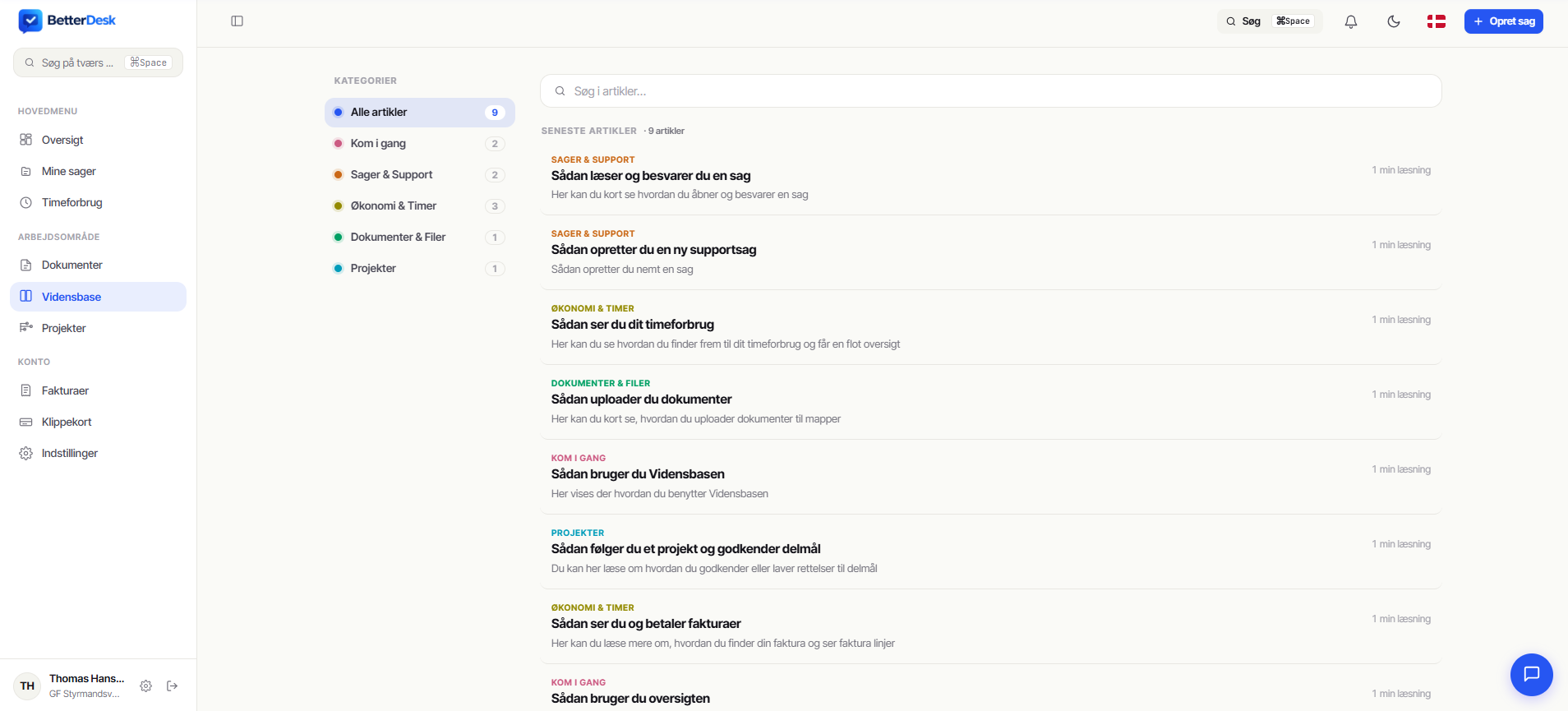Click the Vidensbase book icon

click(26, 297)
